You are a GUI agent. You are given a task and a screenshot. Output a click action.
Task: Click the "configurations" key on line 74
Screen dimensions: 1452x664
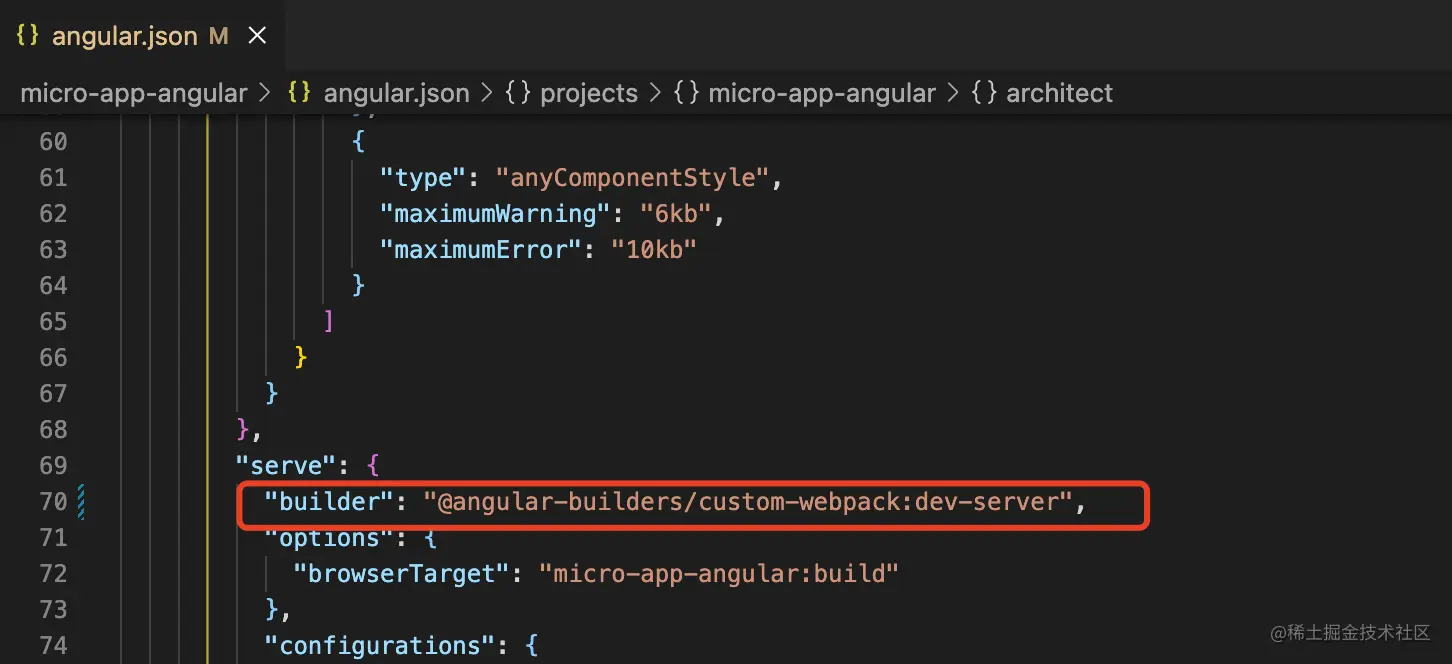(381, 645)
